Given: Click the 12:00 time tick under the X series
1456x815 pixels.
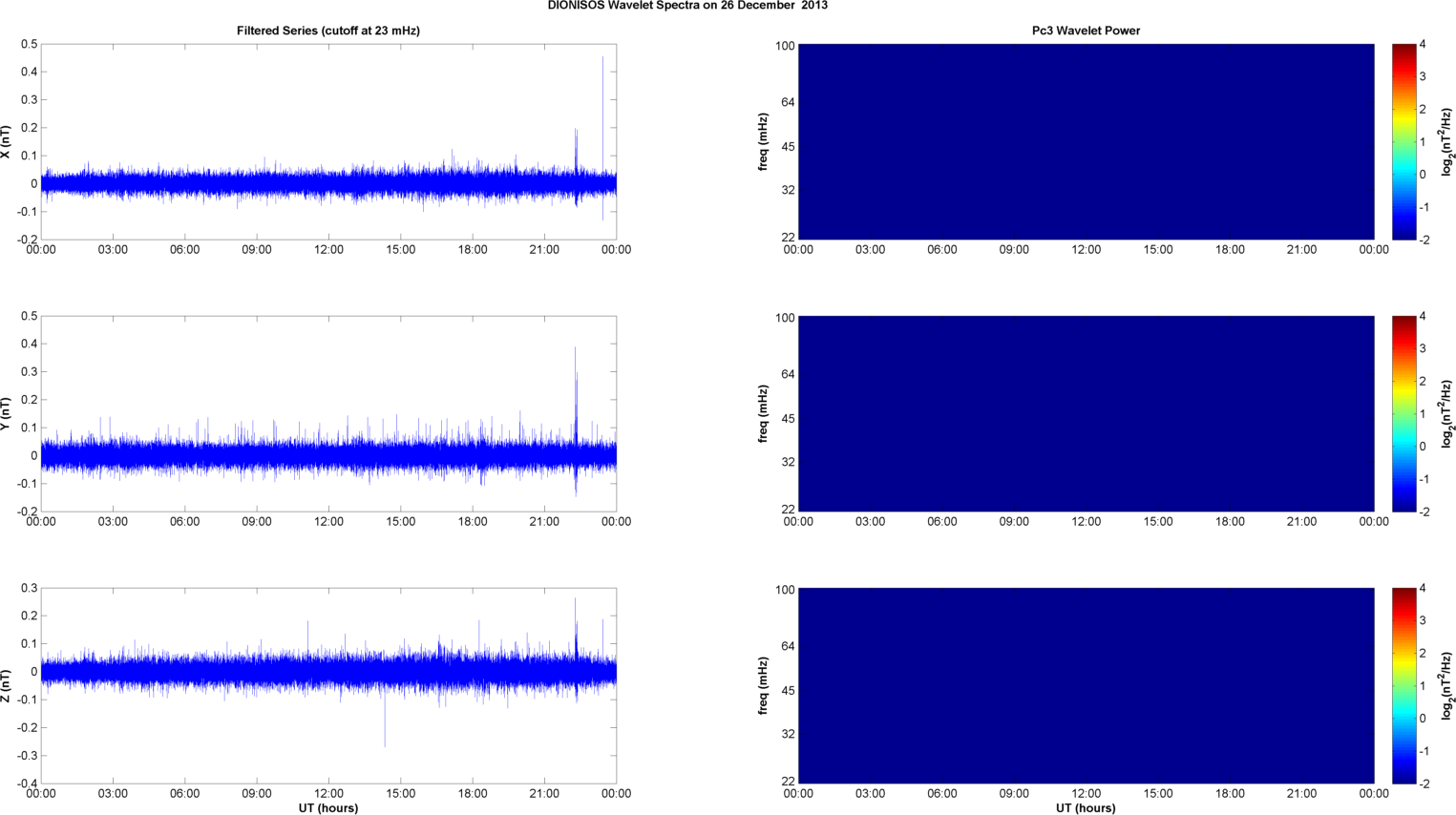Looking at the screenshot, I should [x=328, y=250].
